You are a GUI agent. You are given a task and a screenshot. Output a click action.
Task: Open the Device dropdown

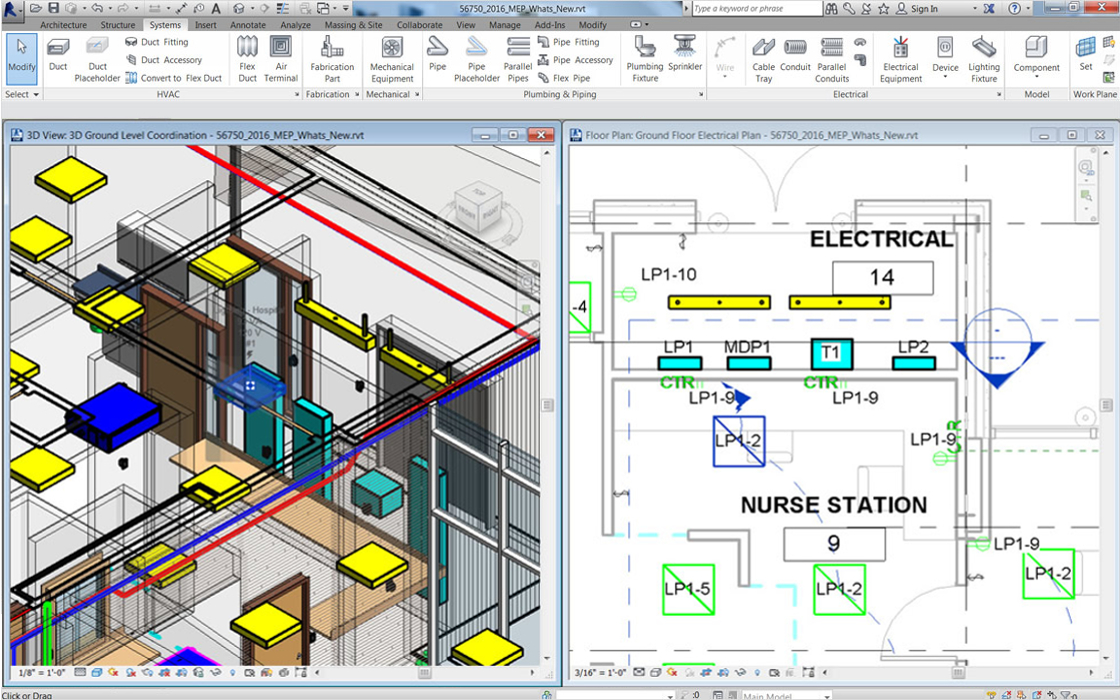pos(945,60)
